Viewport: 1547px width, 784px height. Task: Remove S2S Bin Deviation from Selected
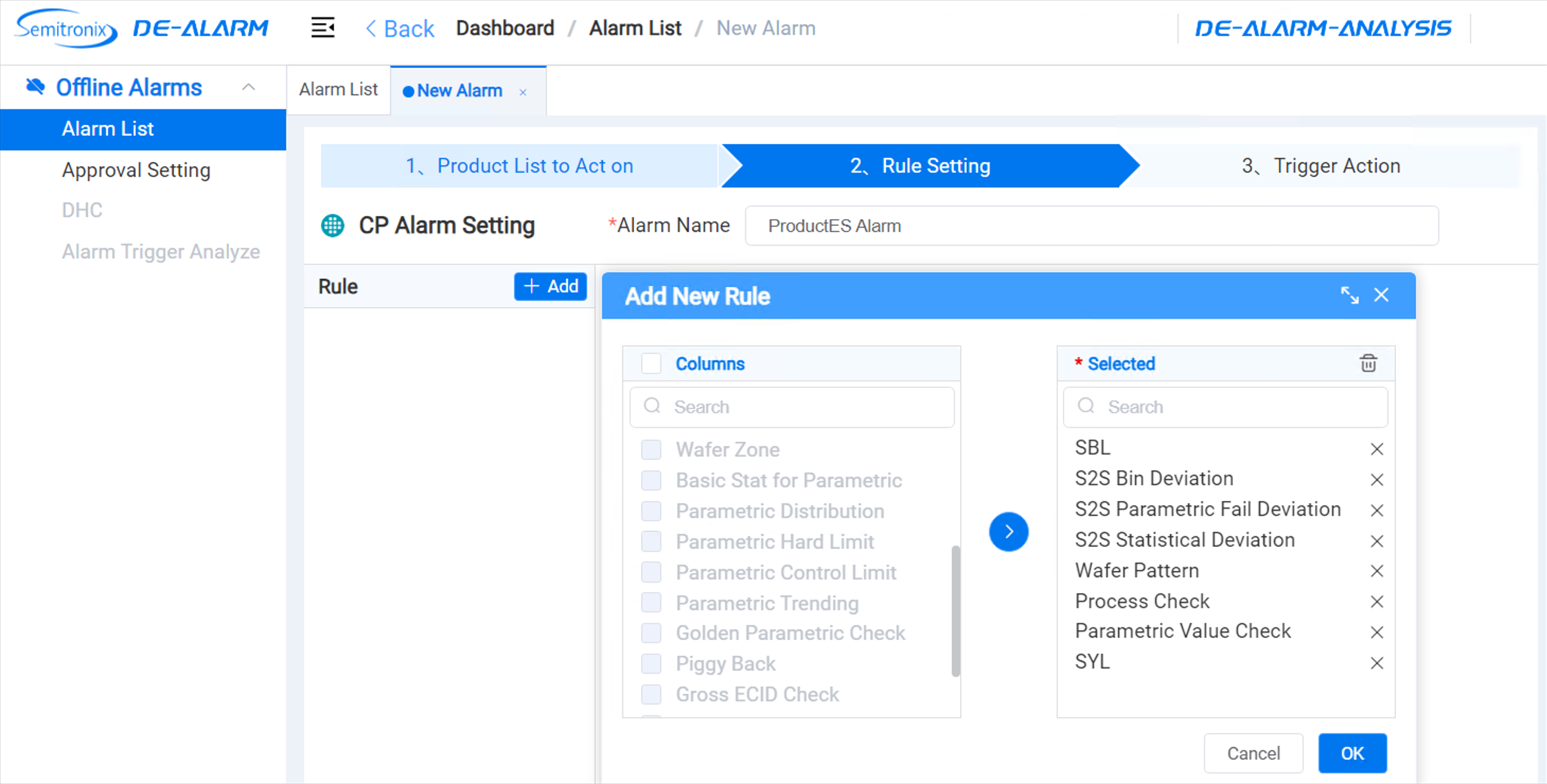coord(1377,479)
